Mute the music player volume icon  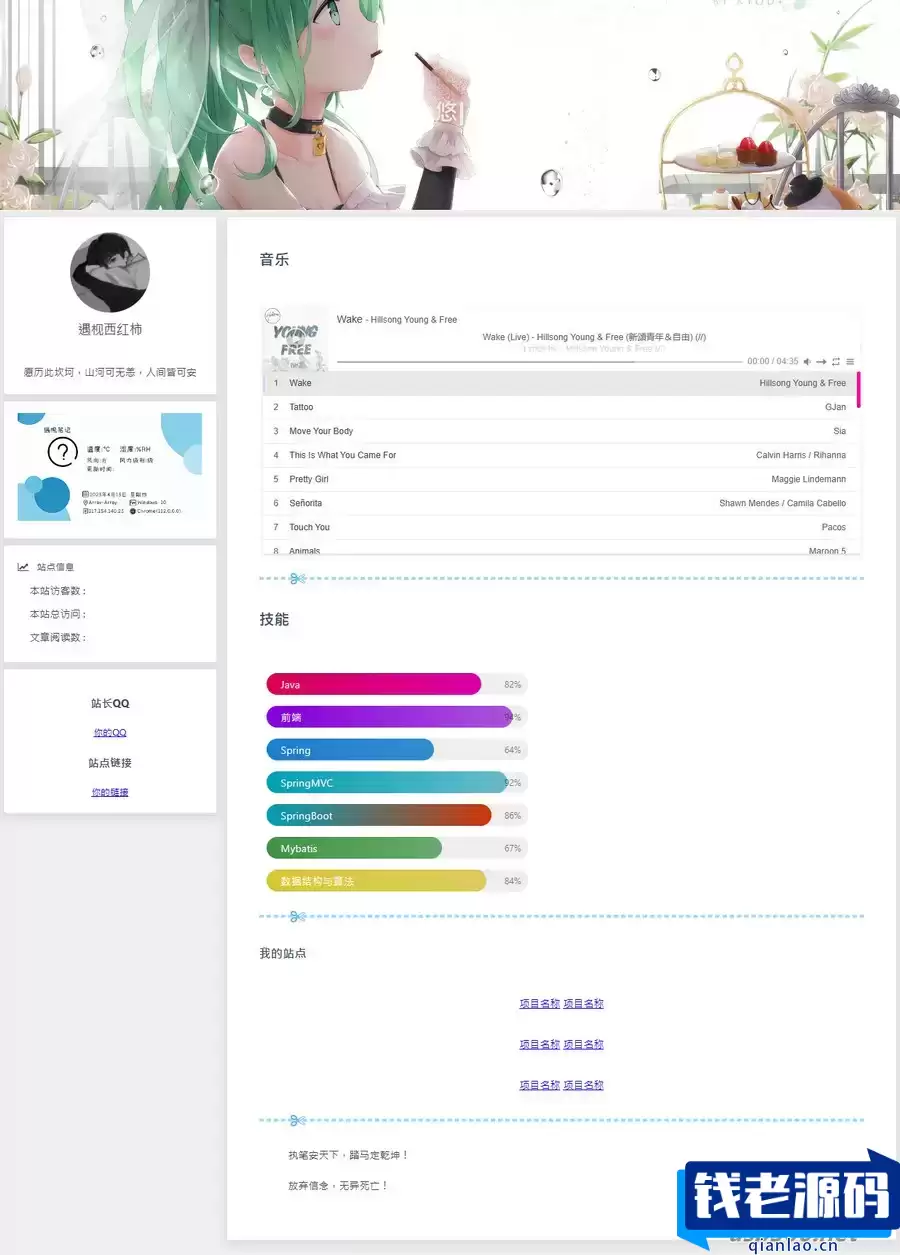(x=808, y=361)
